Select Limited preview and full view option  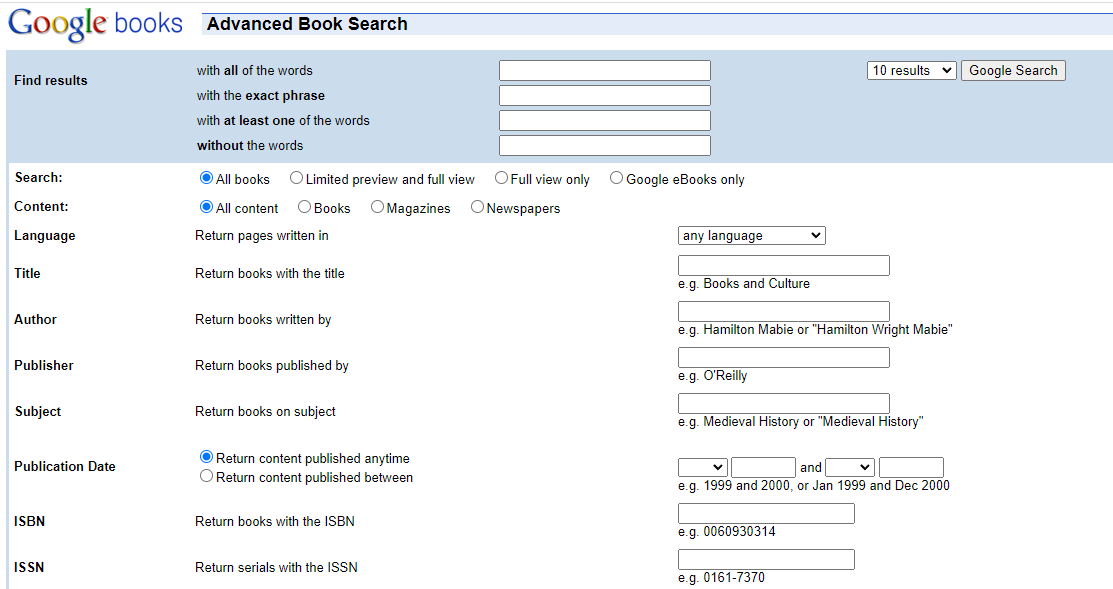pos(296,178)
